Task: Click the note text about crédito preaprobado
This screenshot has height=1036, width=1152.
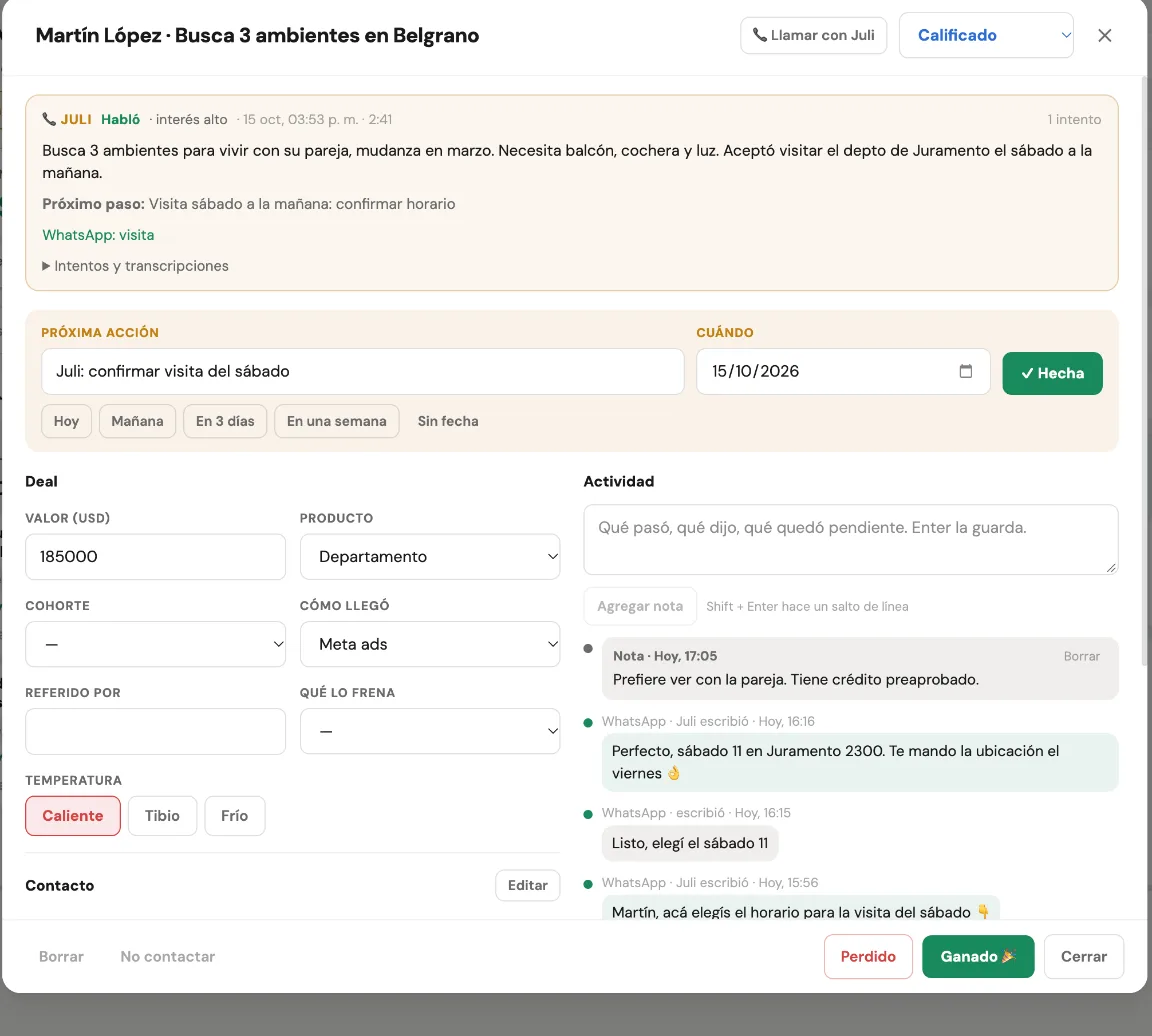Action: (796, 680)
